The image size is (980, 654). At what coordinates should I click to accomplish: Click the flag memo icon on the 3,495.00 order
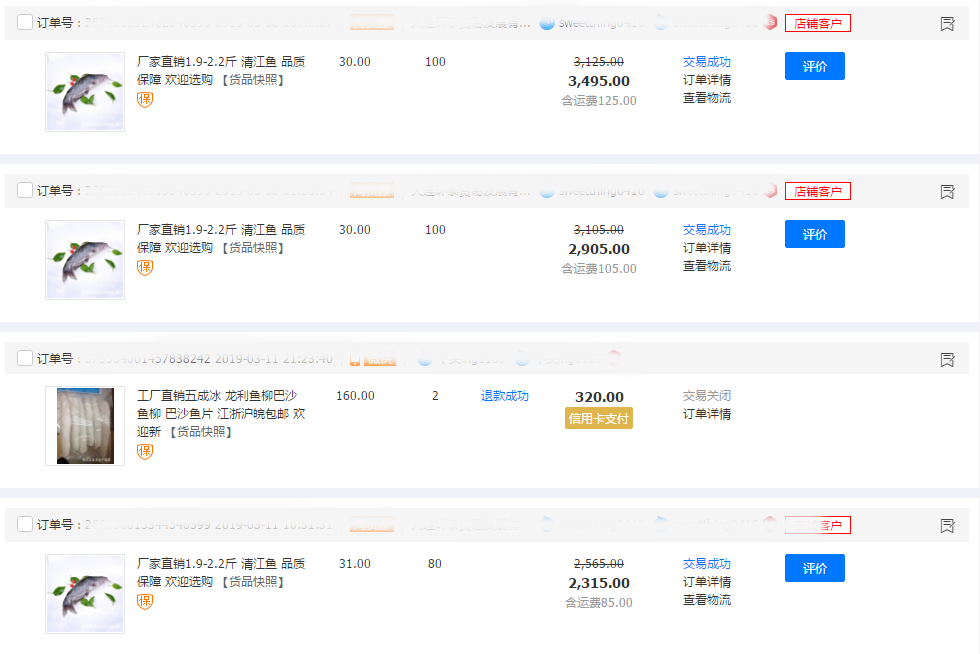[x=947, y=24]
